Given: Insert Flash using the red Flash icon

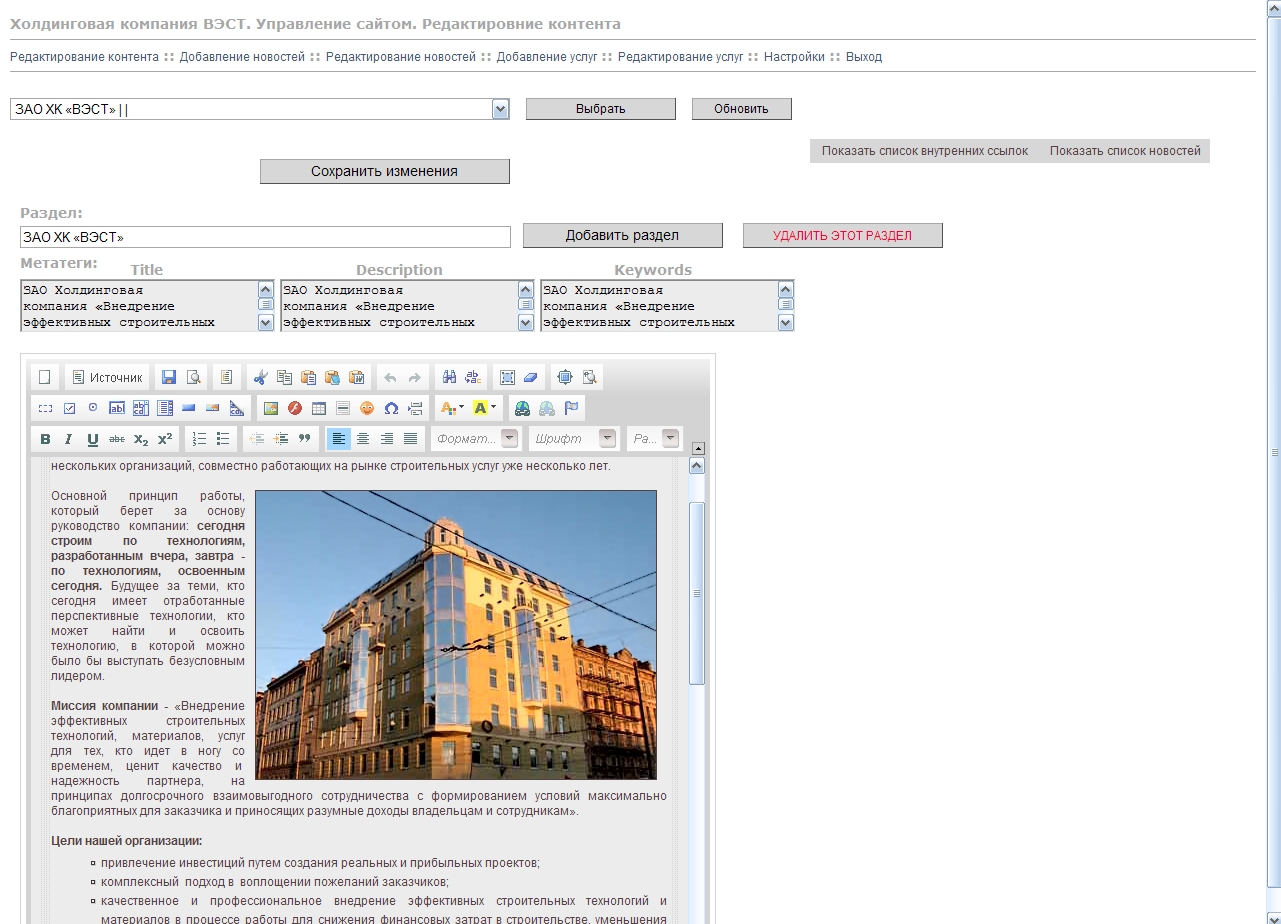Looking at the screenshot, I should [x=294, y=408].
